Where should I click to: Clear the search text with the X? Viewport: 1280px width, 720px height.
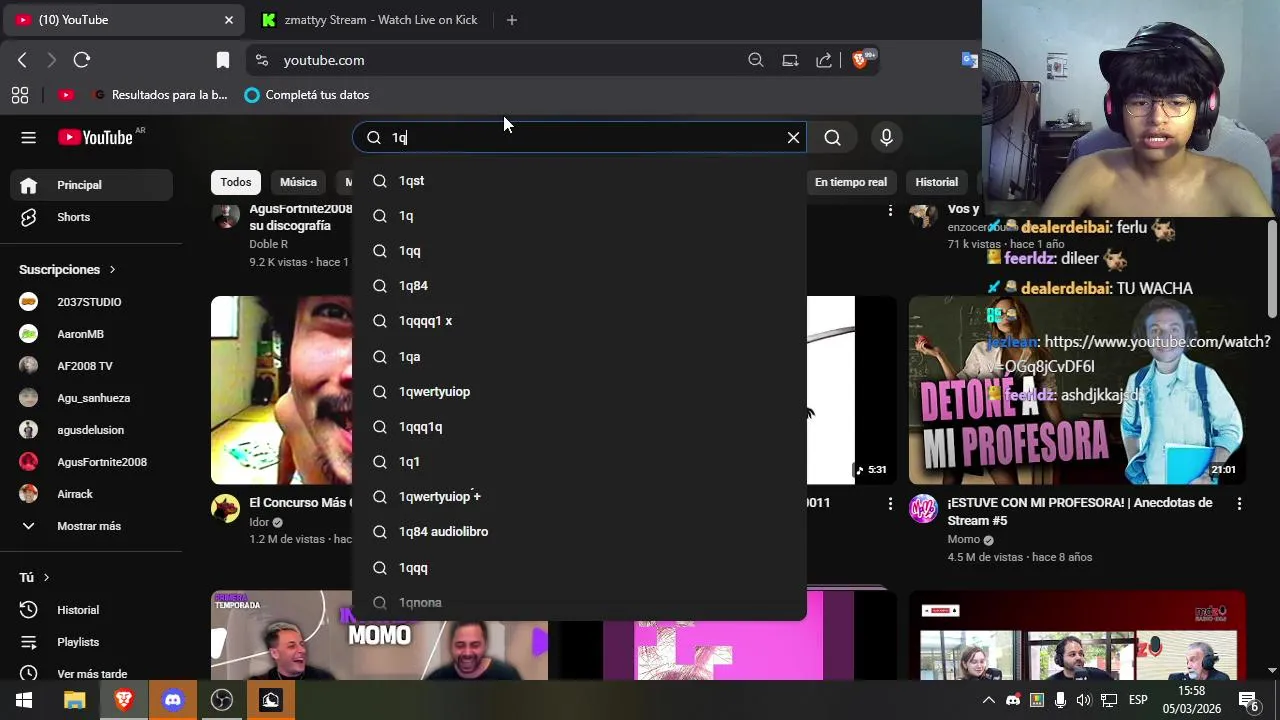793,138
